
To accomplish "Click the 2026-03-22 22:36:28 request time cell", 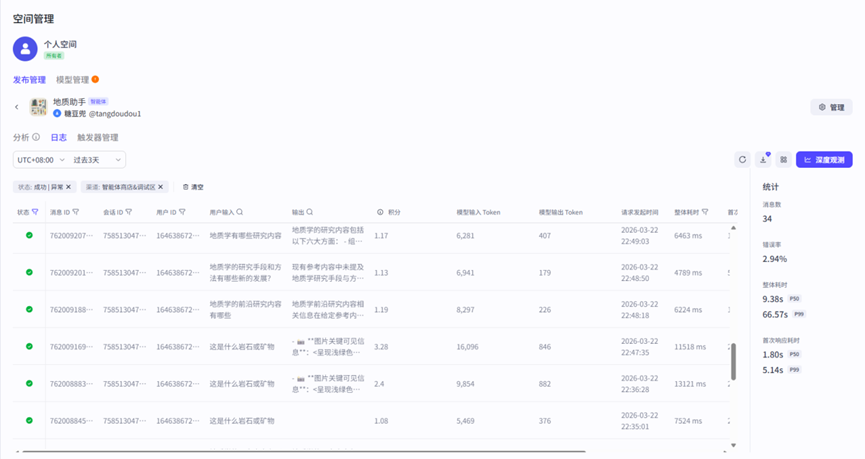I will [639, 383].
